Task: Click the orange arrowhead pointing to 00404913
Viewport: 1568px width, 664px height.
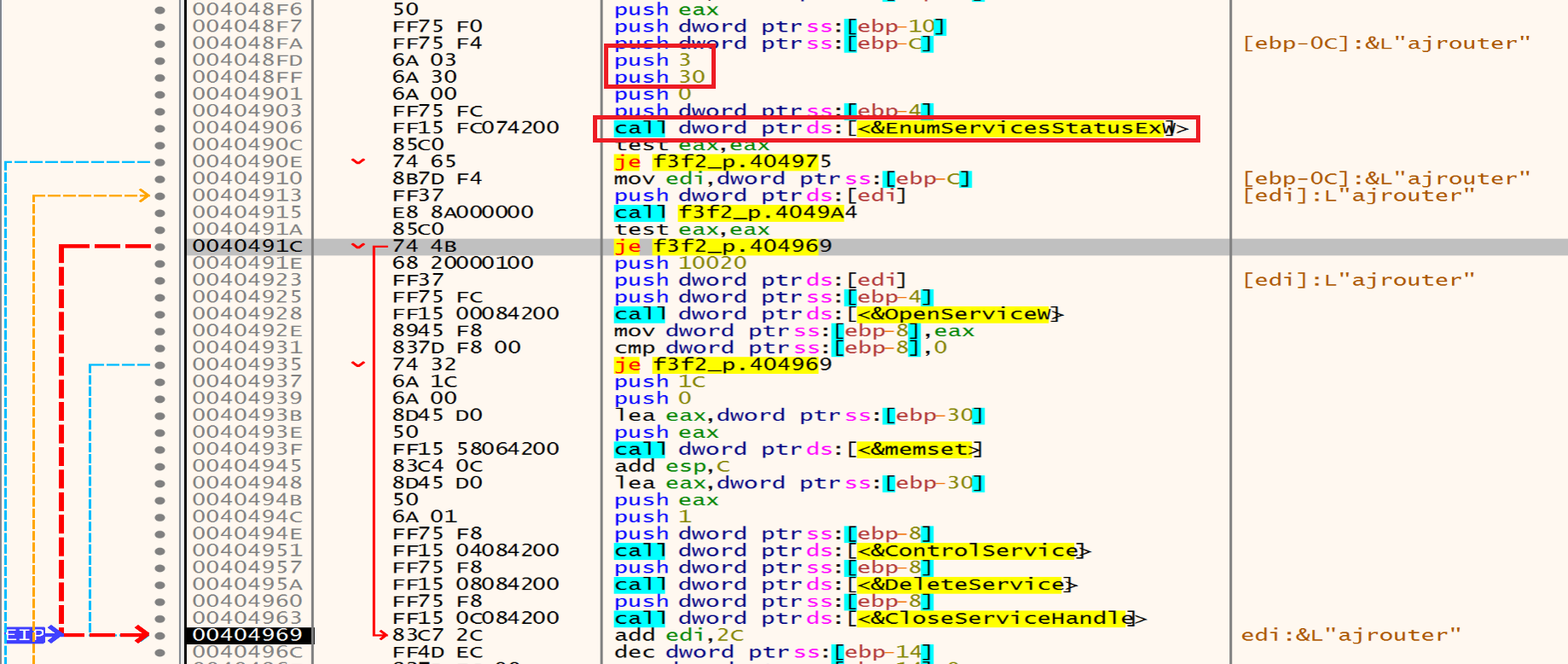Action: click(x=142, y=195)
